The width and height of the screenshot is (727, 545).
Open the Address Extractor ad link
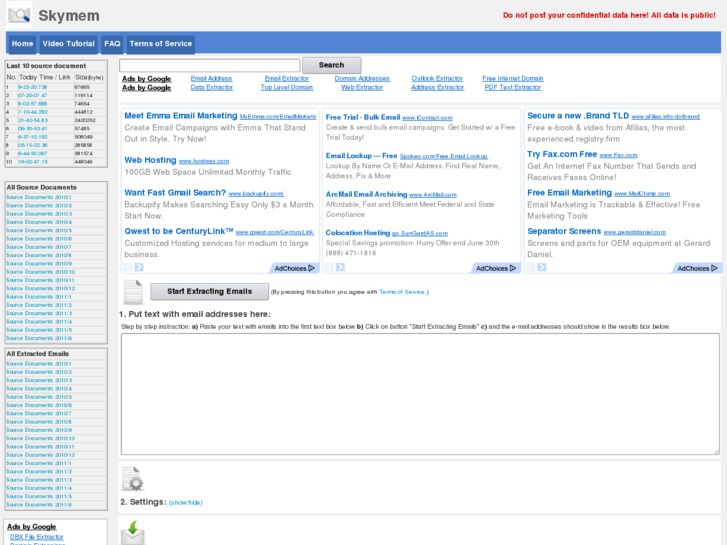click(437, 87)
